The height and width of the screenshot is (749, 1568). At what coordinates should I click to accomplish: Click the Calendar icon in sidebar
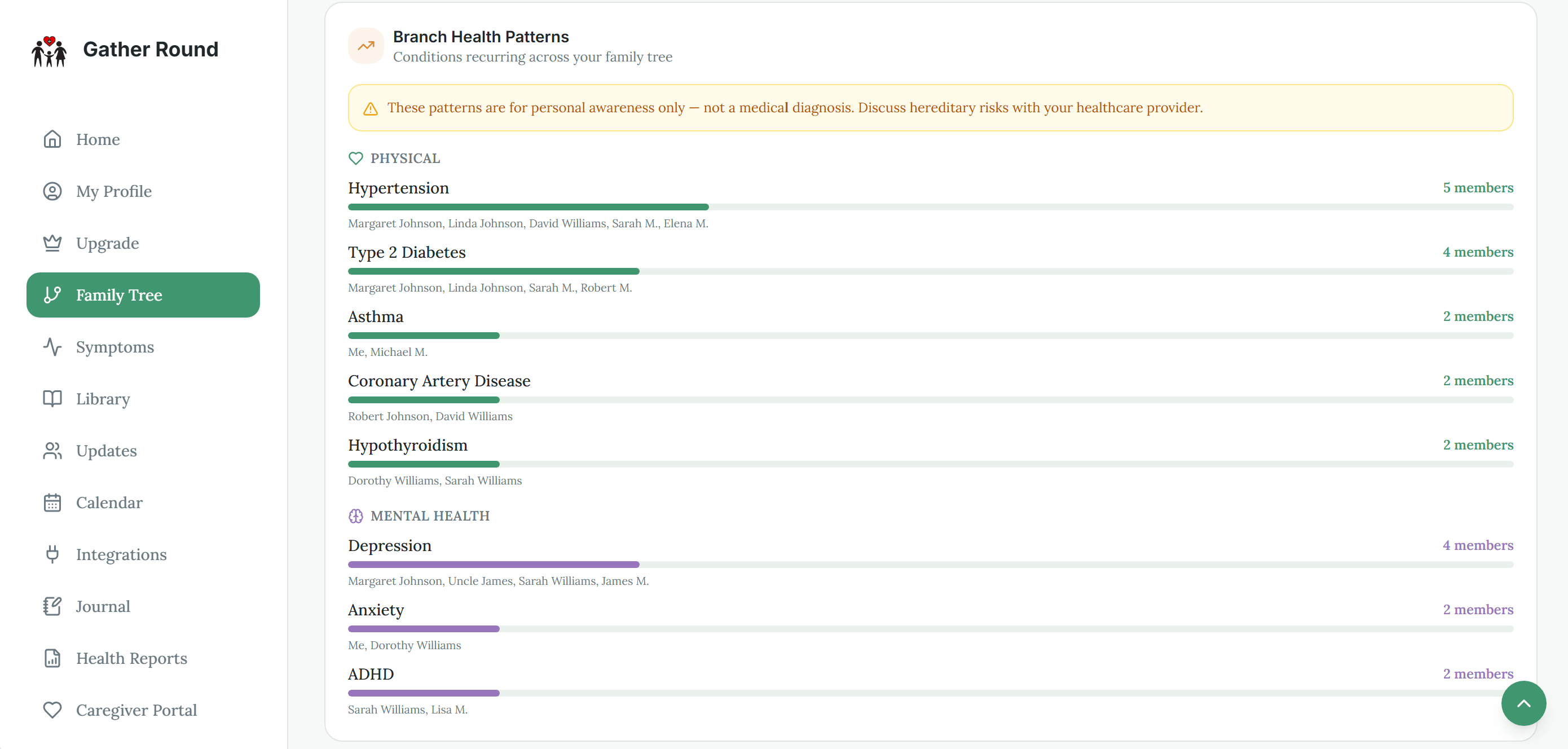click(x=52, y=503)
